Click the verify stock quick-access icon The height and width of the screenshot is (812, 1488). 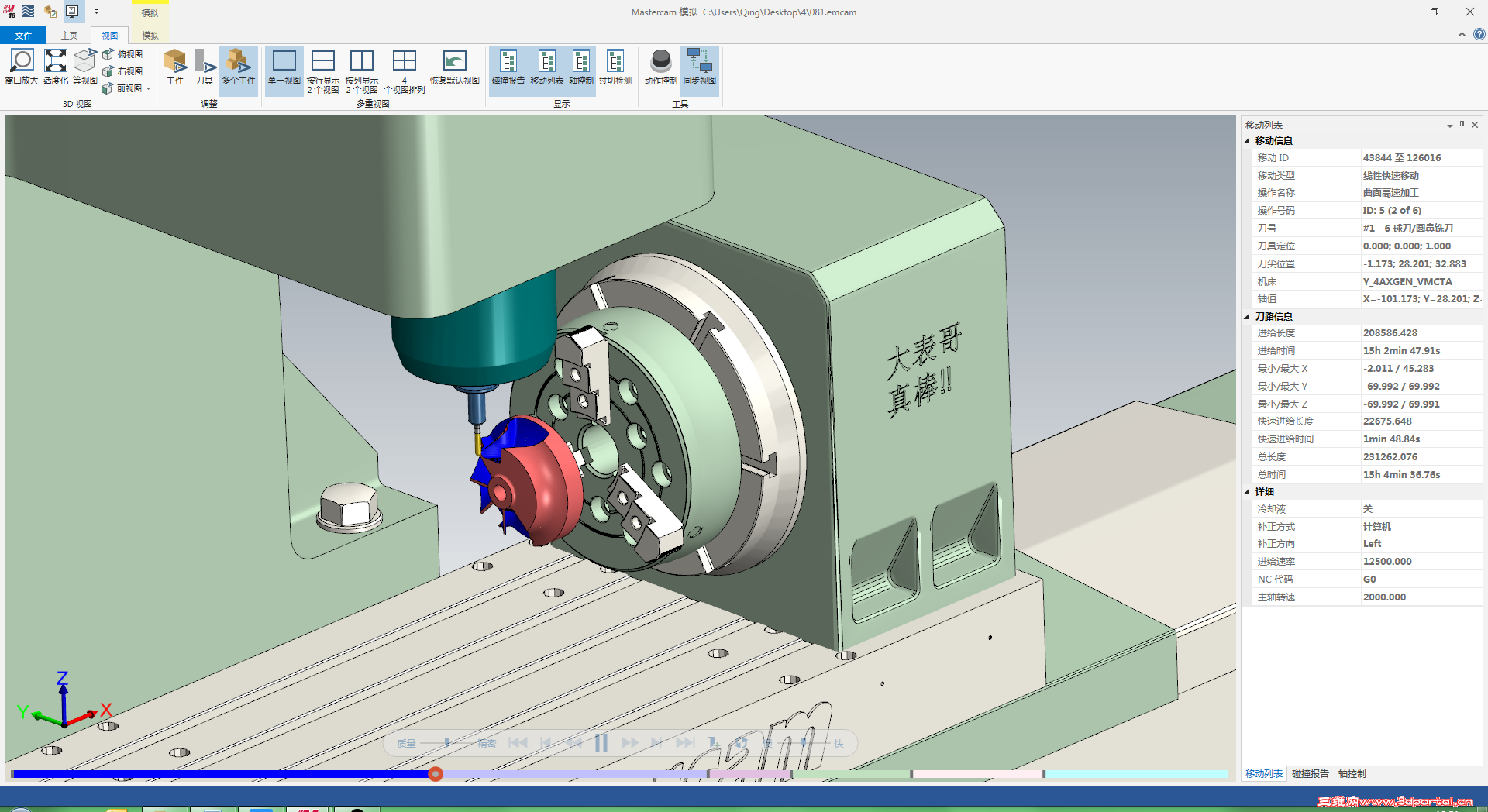(50, 12)
